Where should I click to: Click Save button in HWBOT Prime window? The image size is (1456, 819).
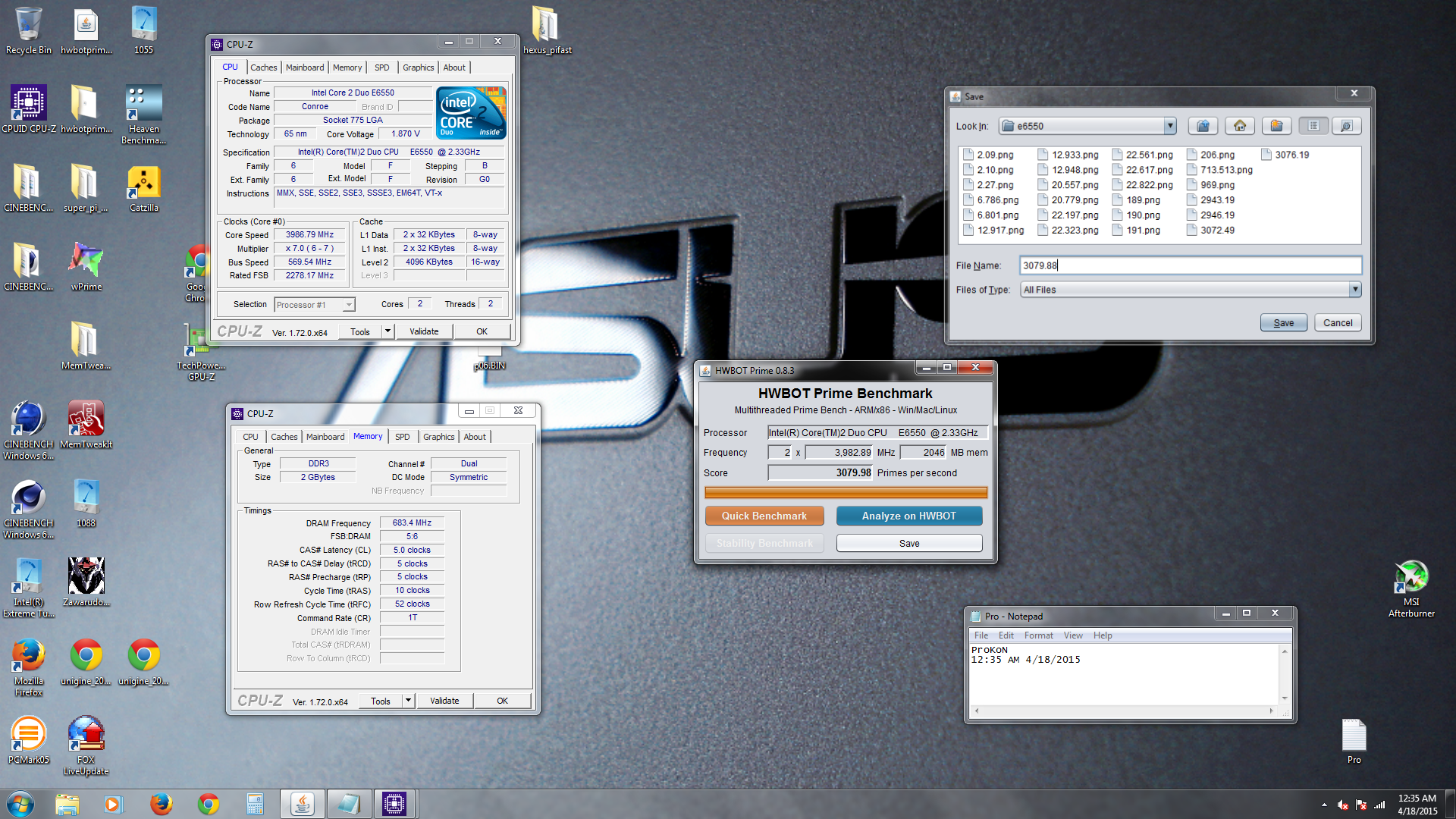[x=909, y=543]
